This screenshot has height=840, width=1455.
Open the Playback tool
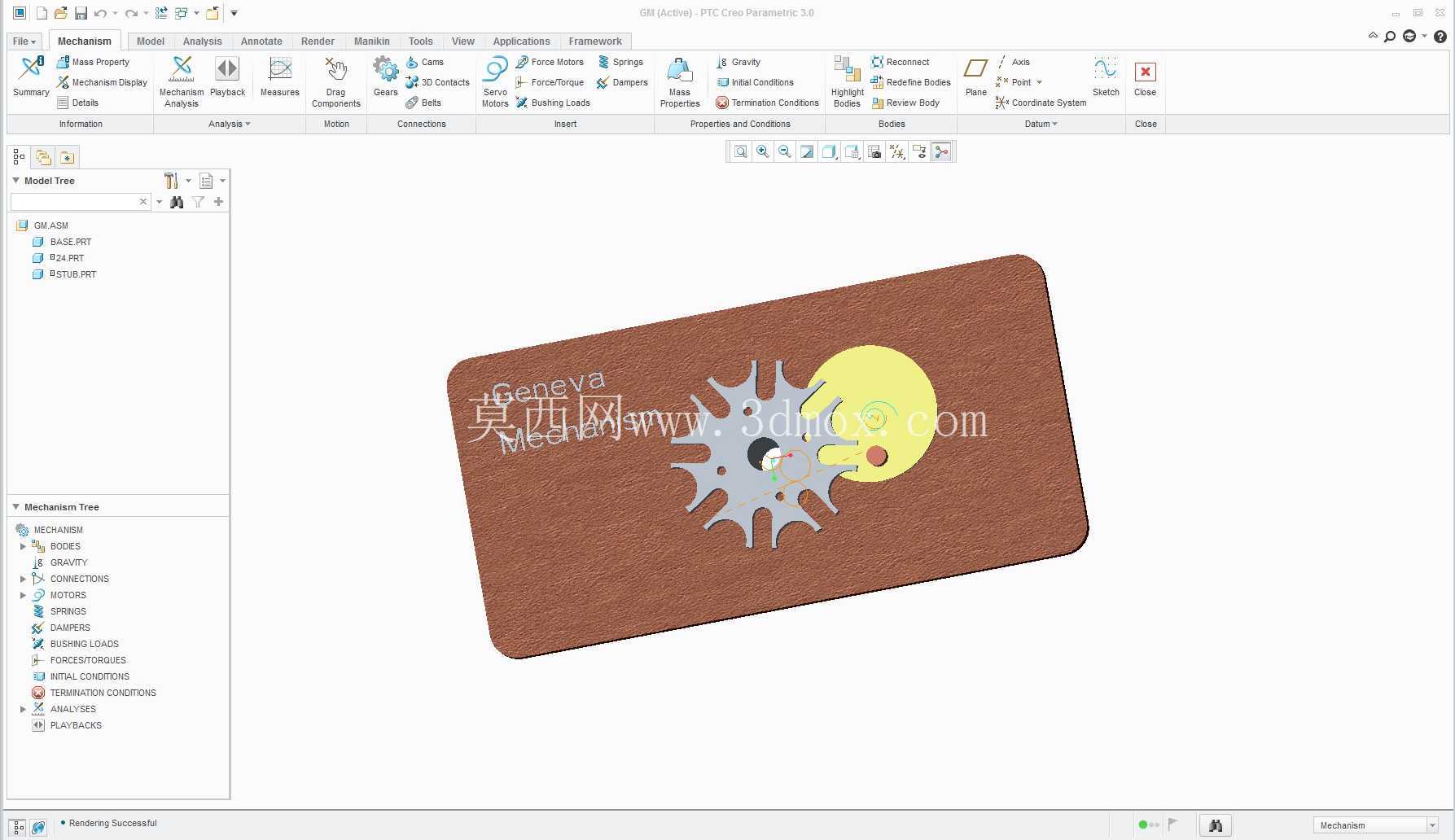pos(227,77)
